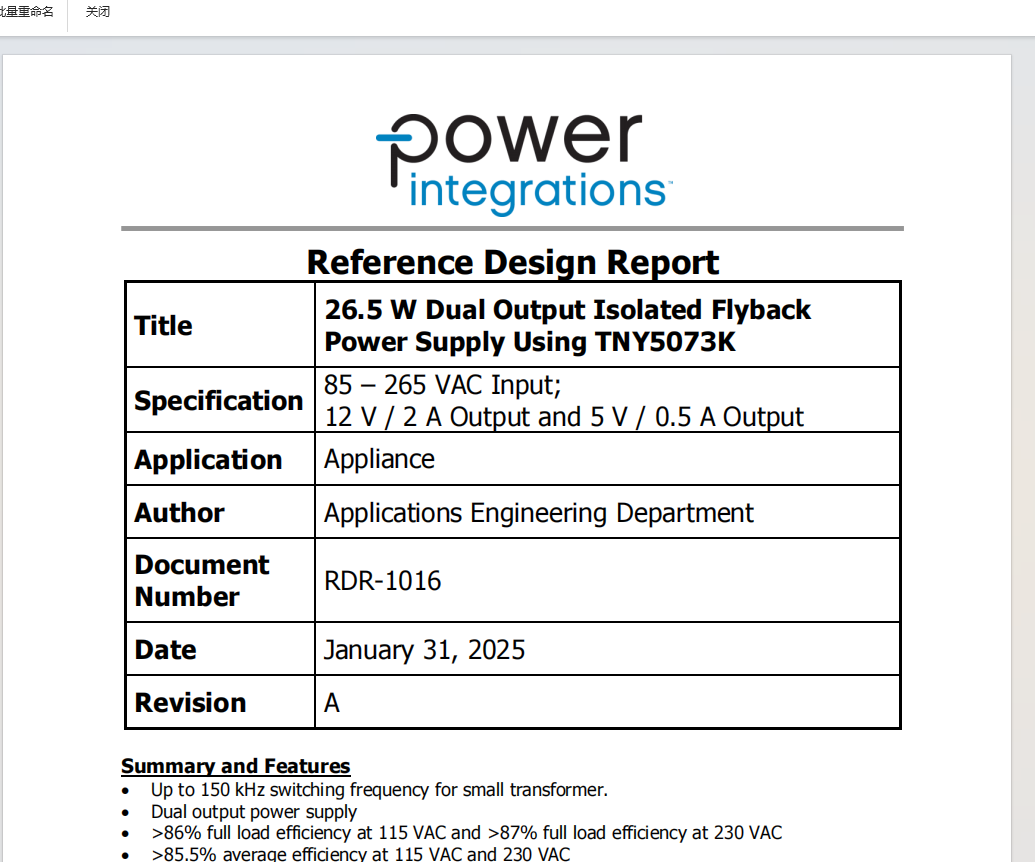
Task: Click the 批量重命名 batch rename button
Action: (x=26, y=12)
